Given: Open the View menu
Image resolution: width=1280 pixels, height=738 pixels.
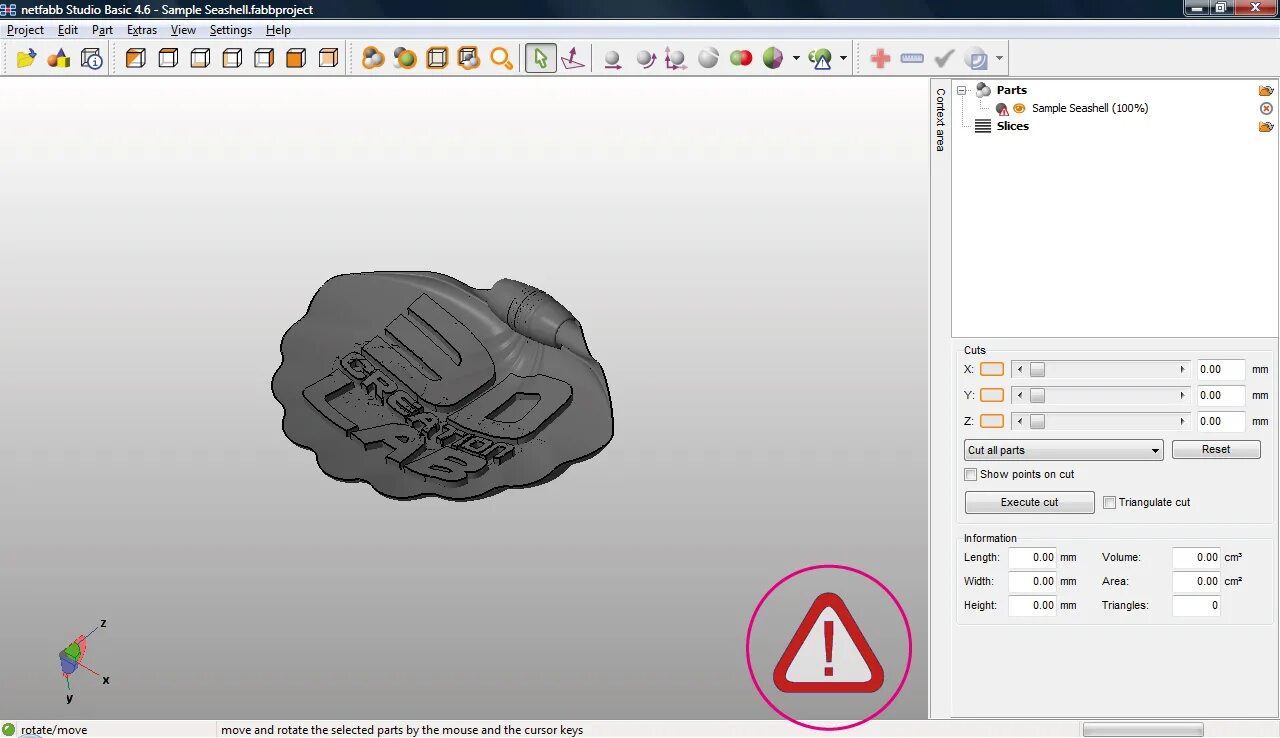Looking at the screenshot, I should tap(183, 30).
